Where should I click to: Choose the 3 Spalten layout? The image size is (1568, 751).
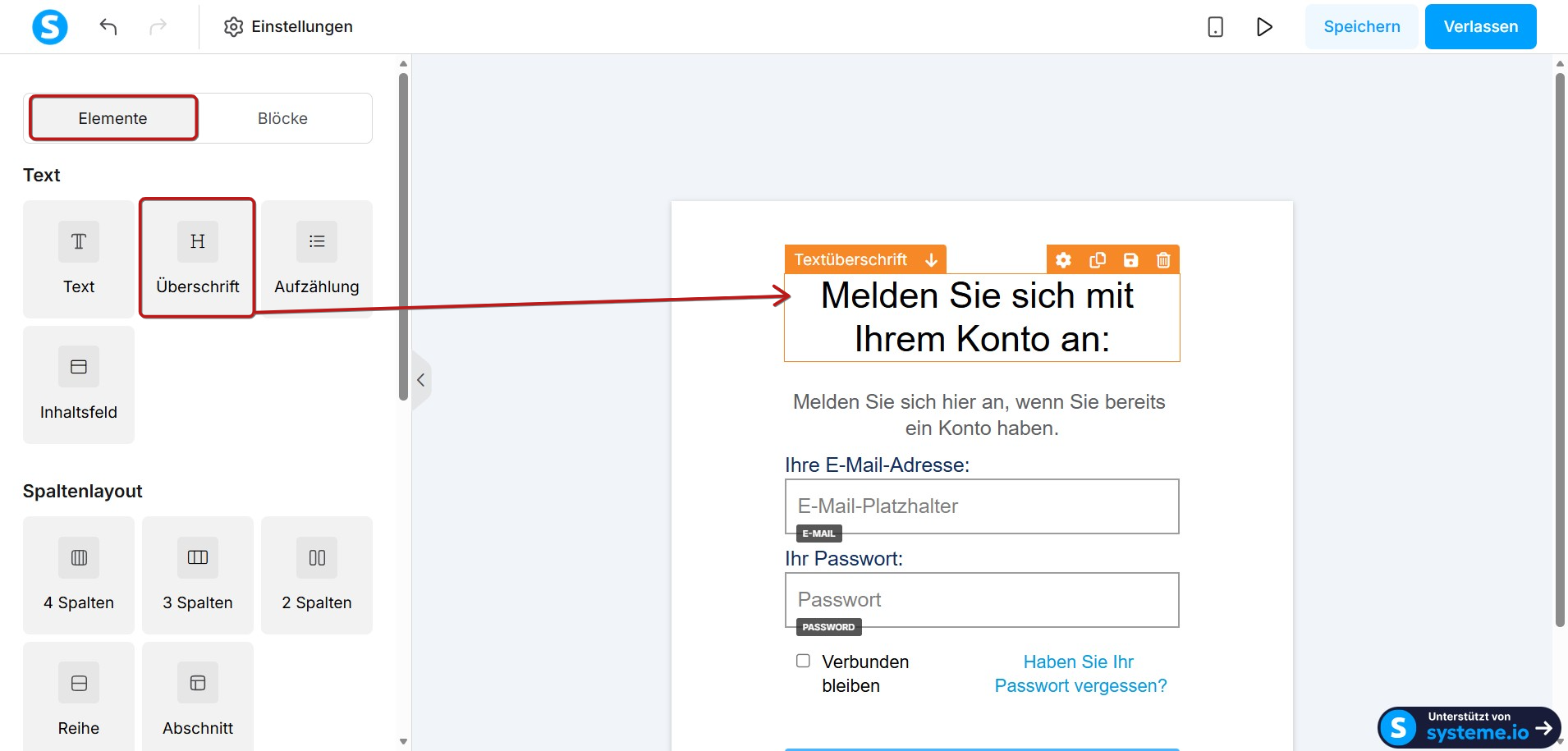point(198,575)
